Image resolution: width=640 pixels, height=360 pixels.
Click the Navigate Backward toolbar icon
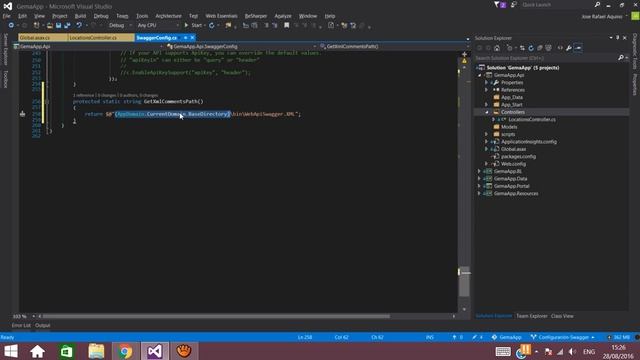[x=11, y=25]
